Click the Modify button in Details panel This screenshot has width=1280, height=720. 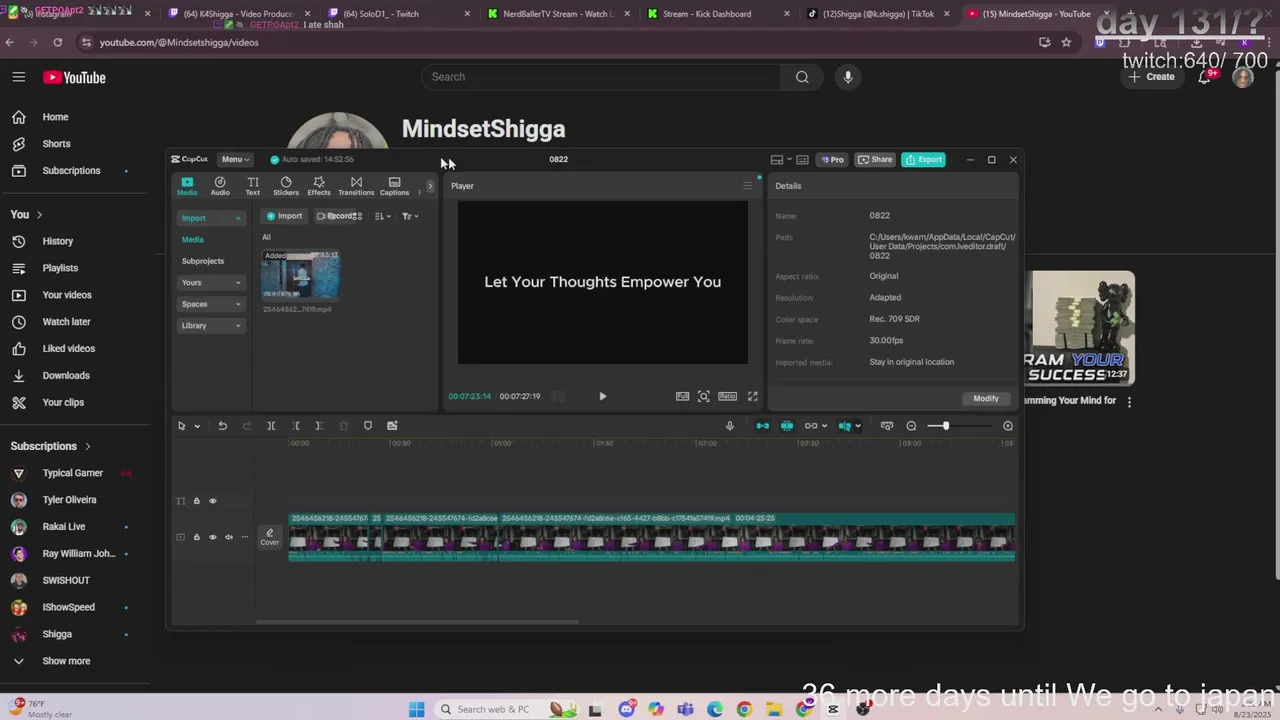(x=986, y=398)
